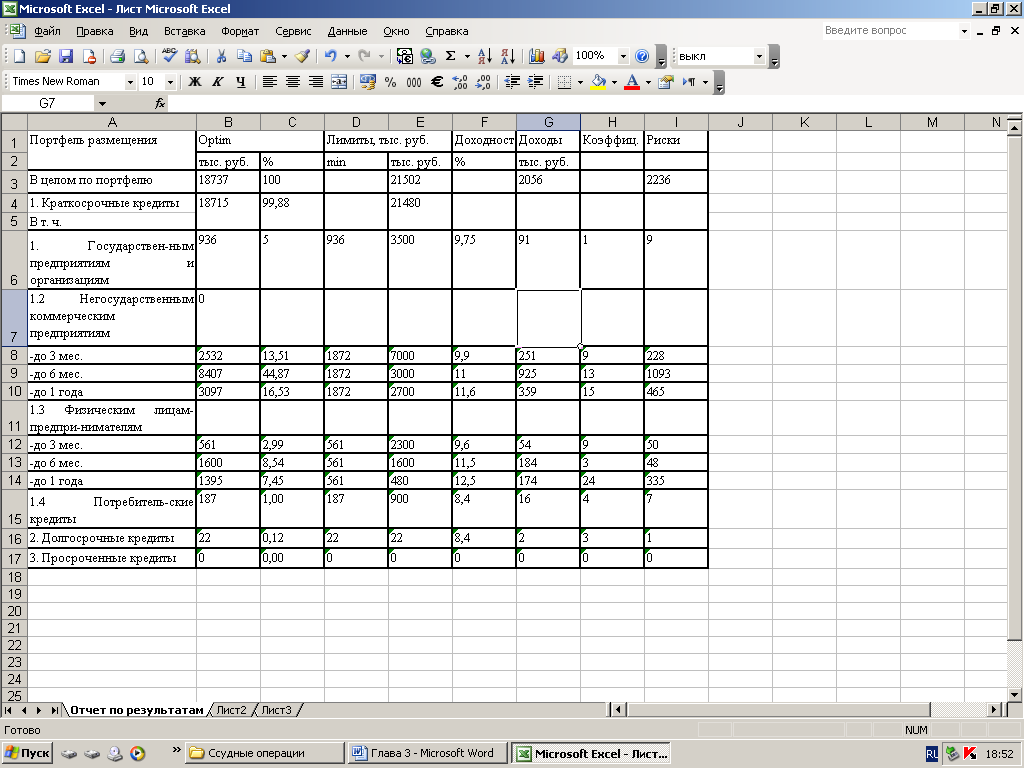Open the Ссудные операции folder in taskbar

264,753
